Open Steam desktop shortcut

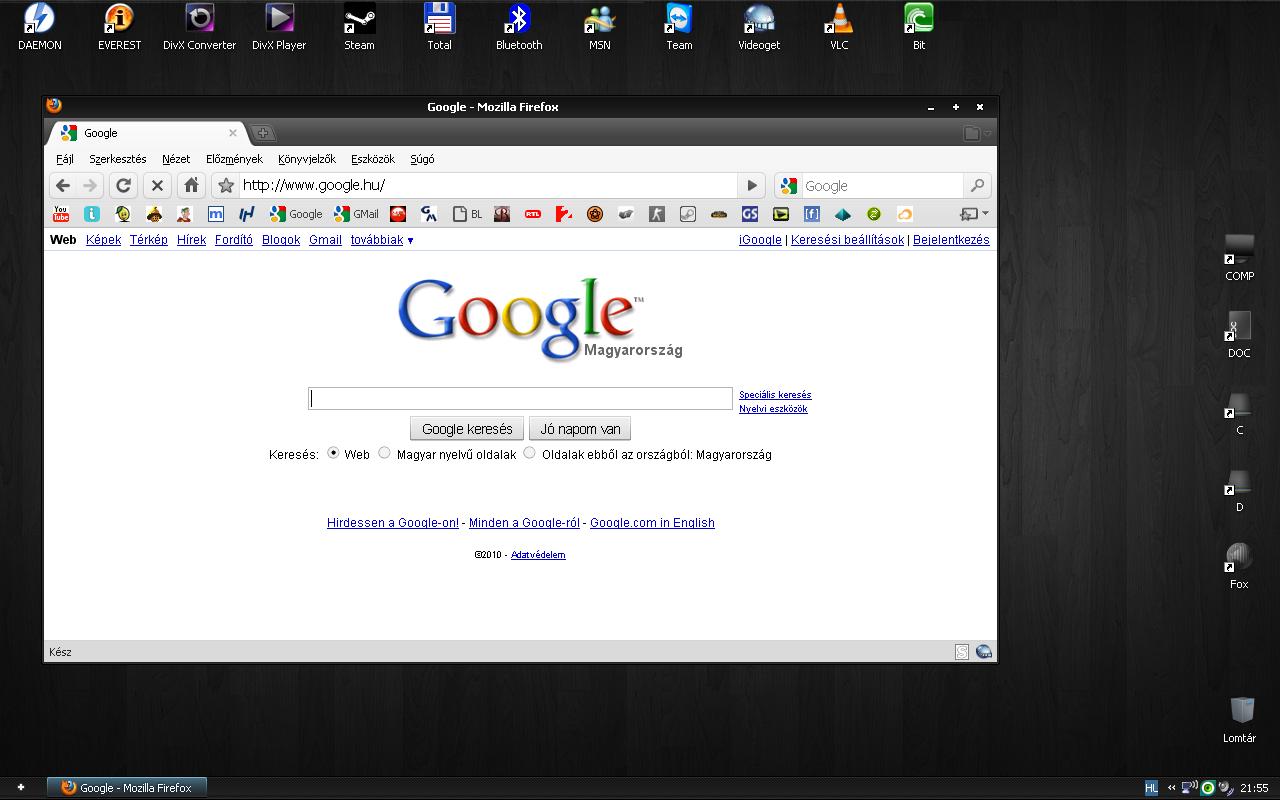tap(360, 27)
